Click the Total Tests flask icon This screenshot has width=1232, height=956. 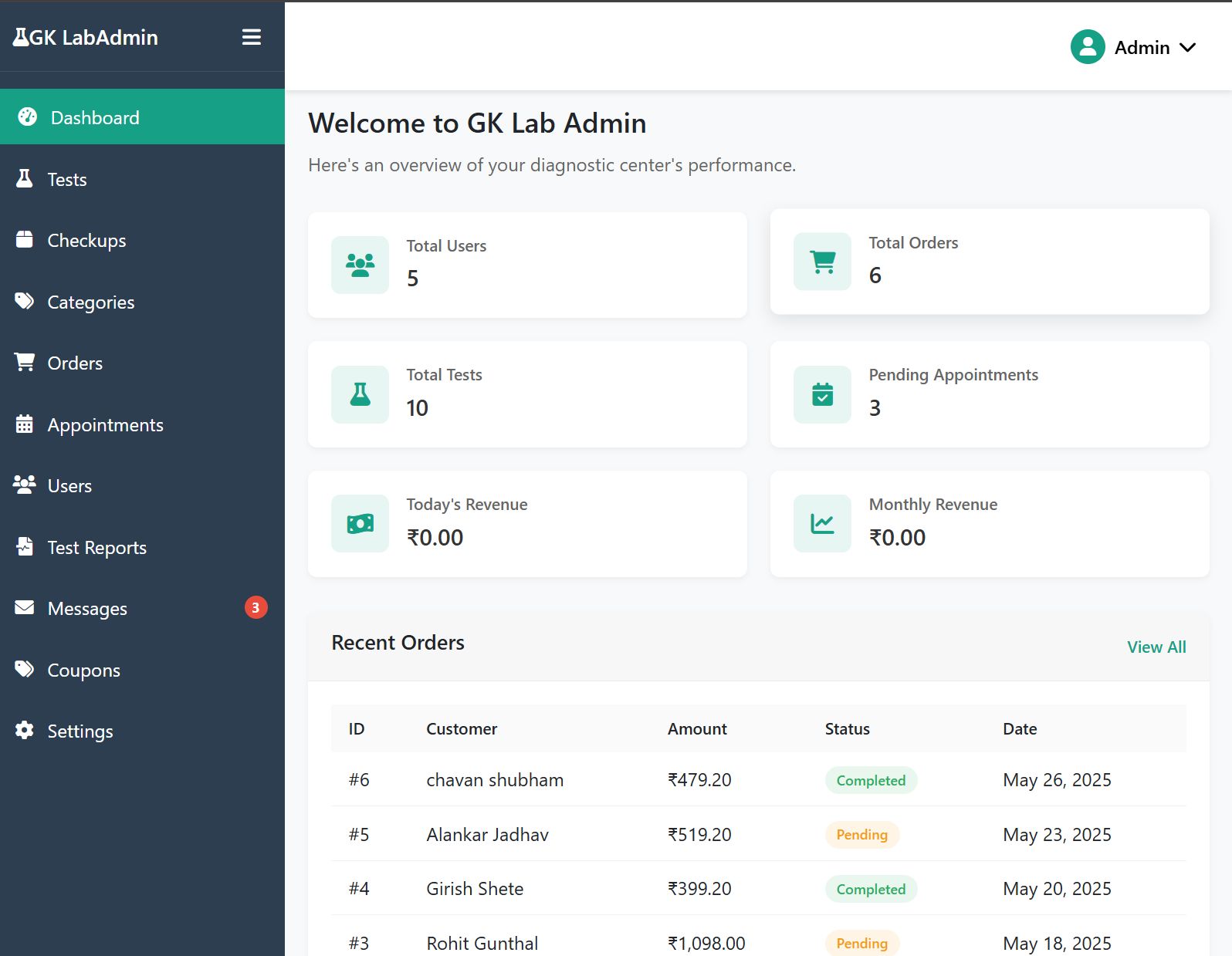(x=360, y=394)
